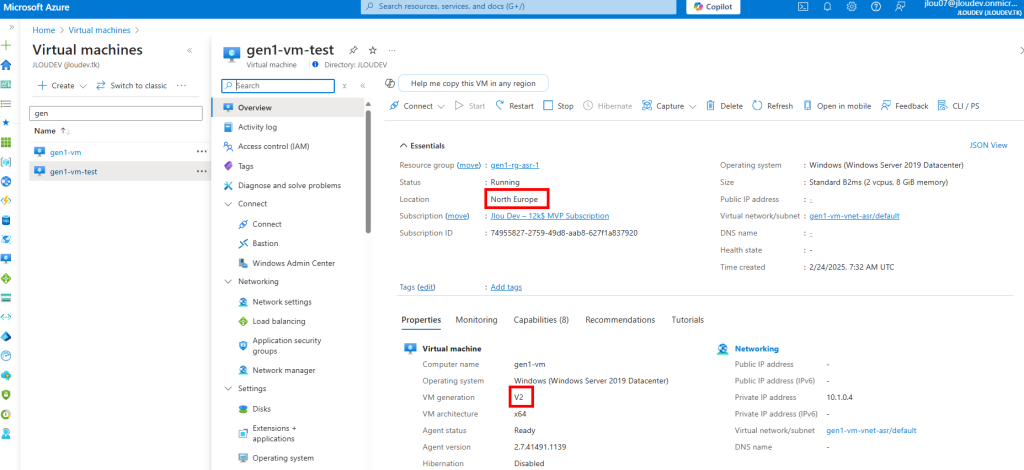Screen dimensions: 1024x470
Task: Delete the virtual machine
Action: (x=724, y=106)
